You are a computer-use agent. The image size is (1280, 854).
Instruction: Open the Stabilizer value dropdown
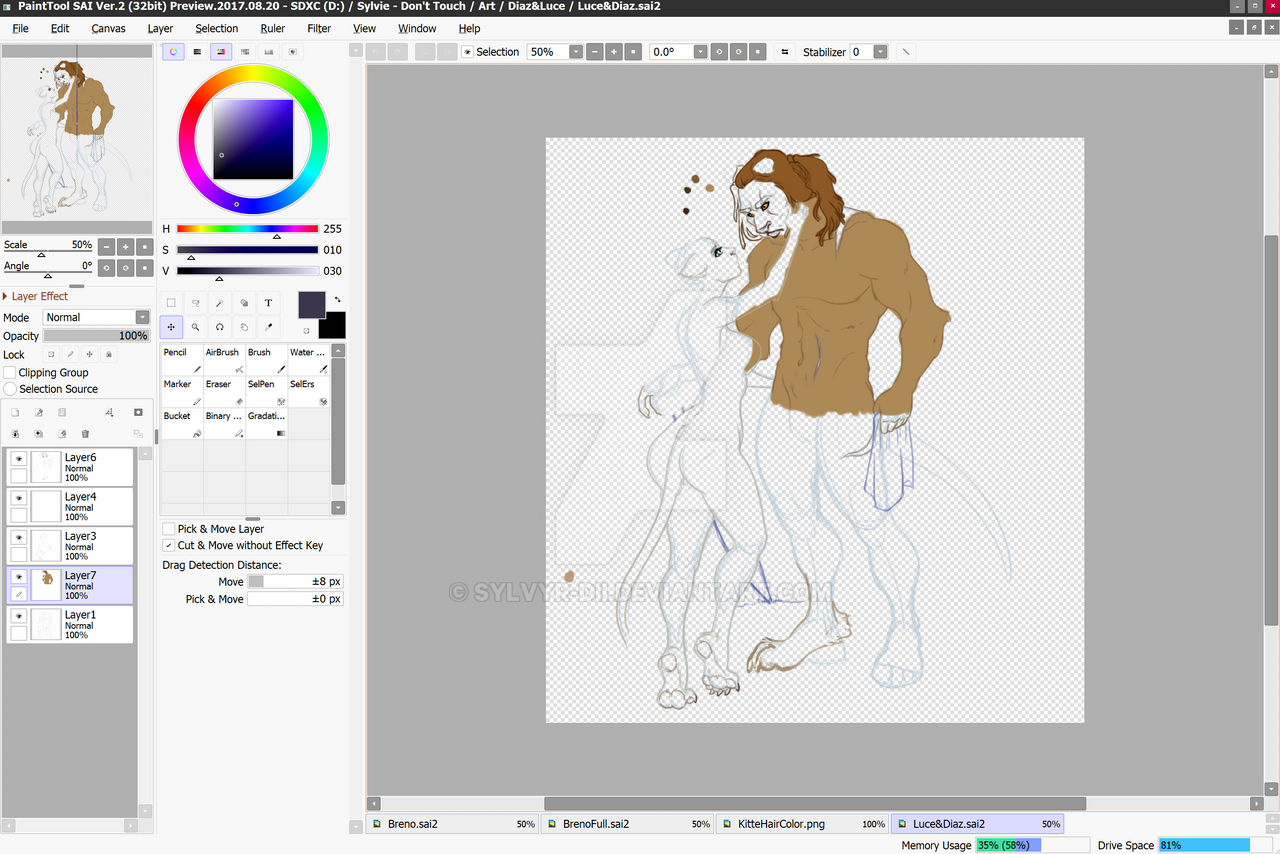tap(880, 52)
